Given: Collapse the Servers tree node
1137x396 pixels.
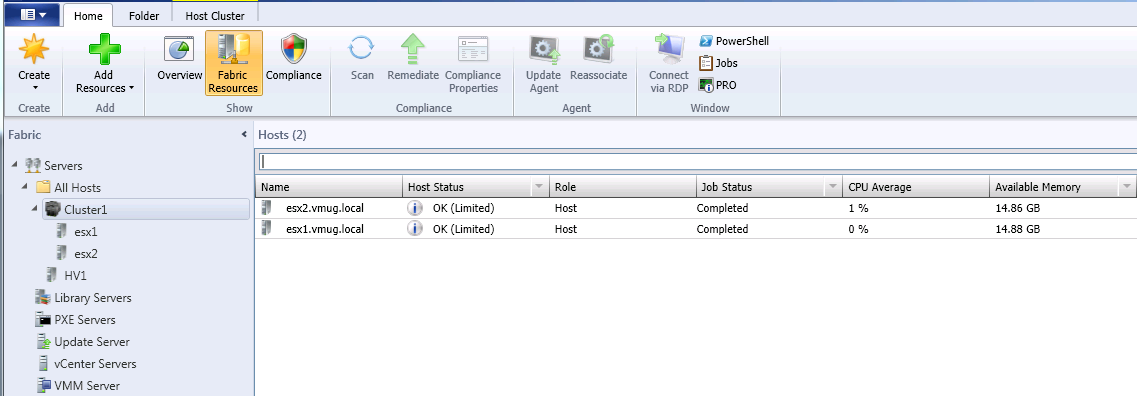Looking at the screenshot, I should pyautogui.click(x=15, y=166).
